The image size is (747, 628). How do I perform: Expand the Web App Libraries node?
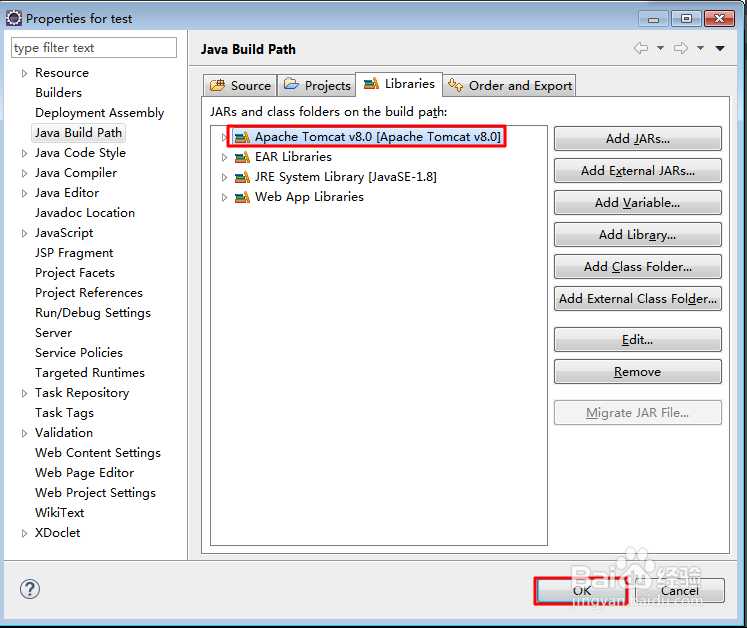click(x=224, y=197)
